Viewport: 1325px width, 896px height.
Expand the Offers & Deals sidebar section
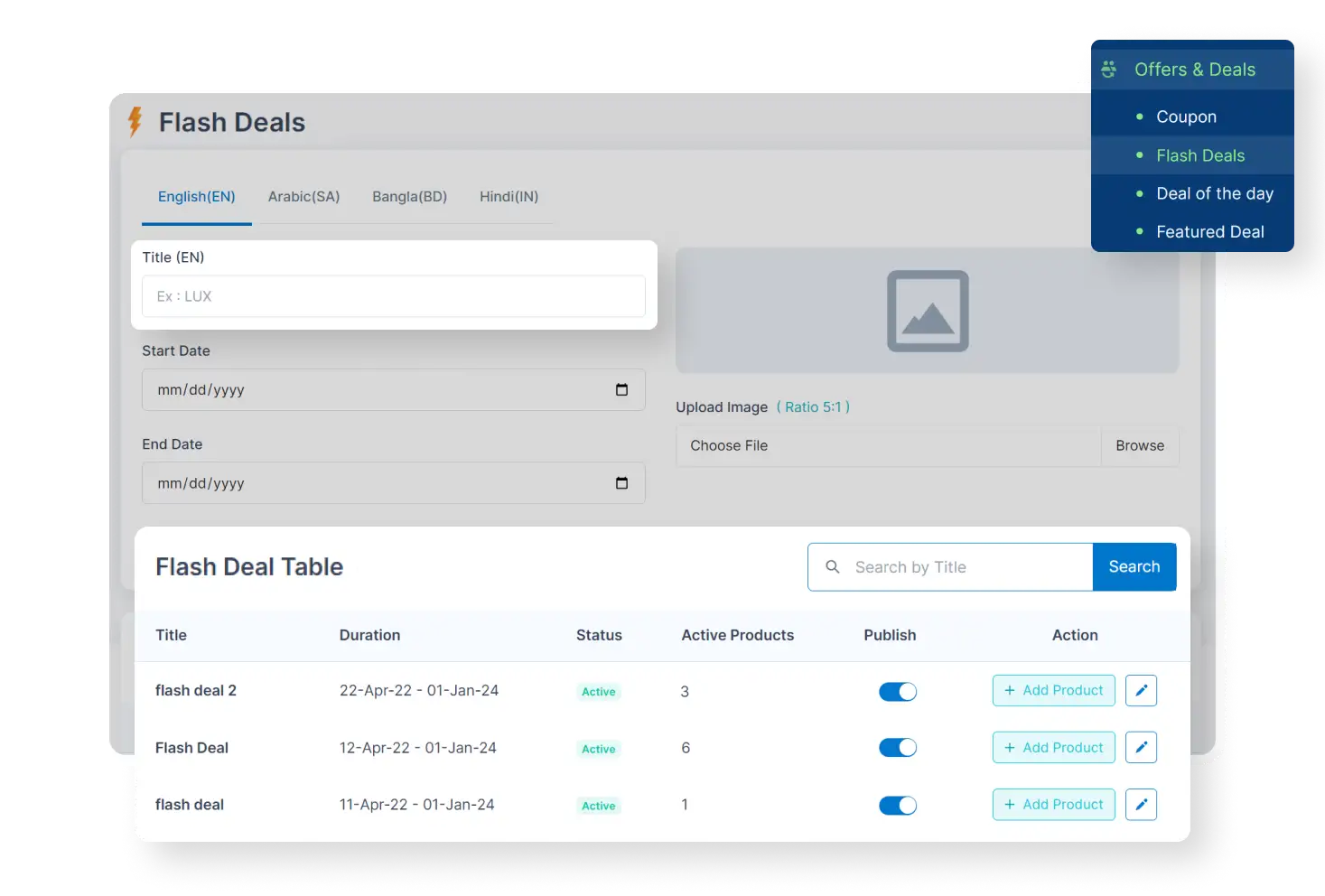pos(1195,69)
